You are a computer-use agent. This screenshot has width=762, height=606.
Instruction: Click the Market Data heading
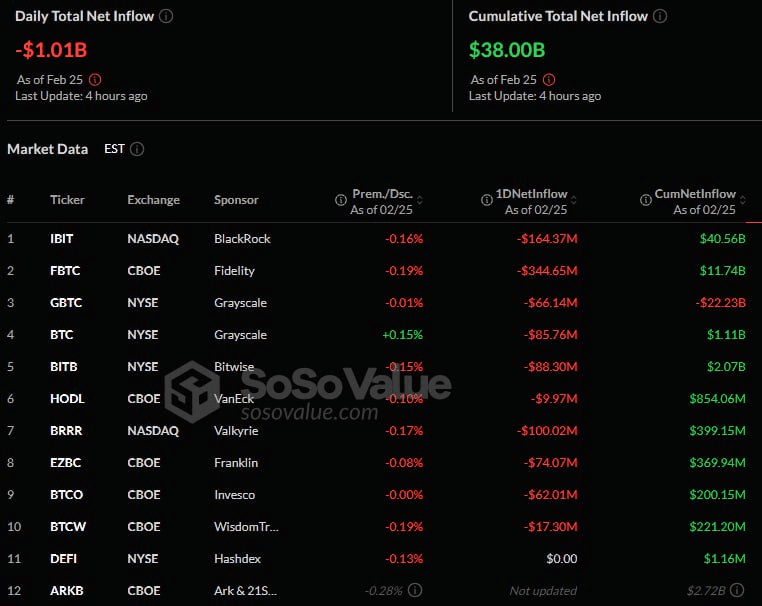pos(48,149)
